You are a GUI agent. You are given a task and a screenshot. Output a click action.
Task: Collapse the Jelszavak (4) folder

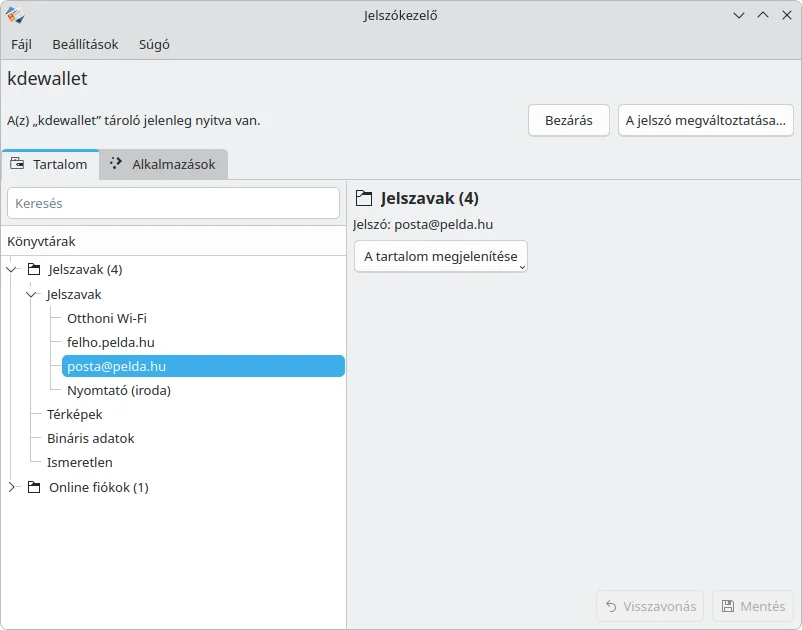(12, 269)
